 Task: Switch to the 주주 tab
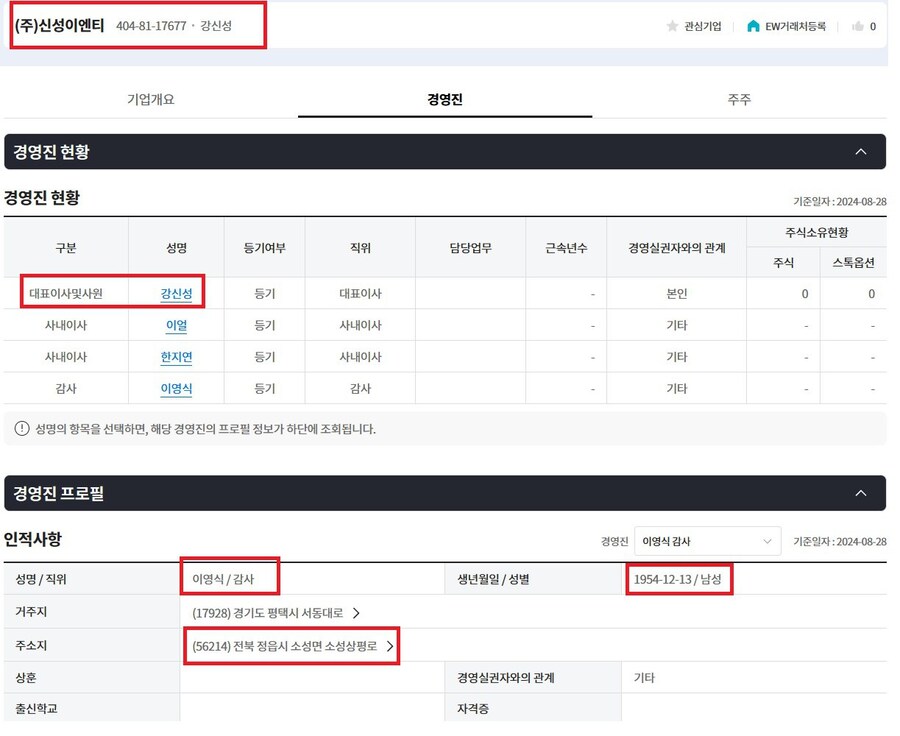pos(738,97)
